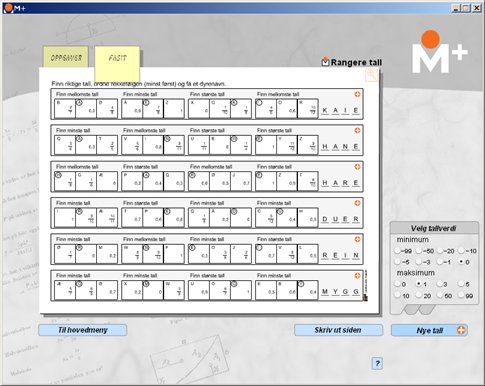The height and width of the screenshot is (386, 485).
Task: Click orange plus icon in KAIE row
Action: click(357, 94)
